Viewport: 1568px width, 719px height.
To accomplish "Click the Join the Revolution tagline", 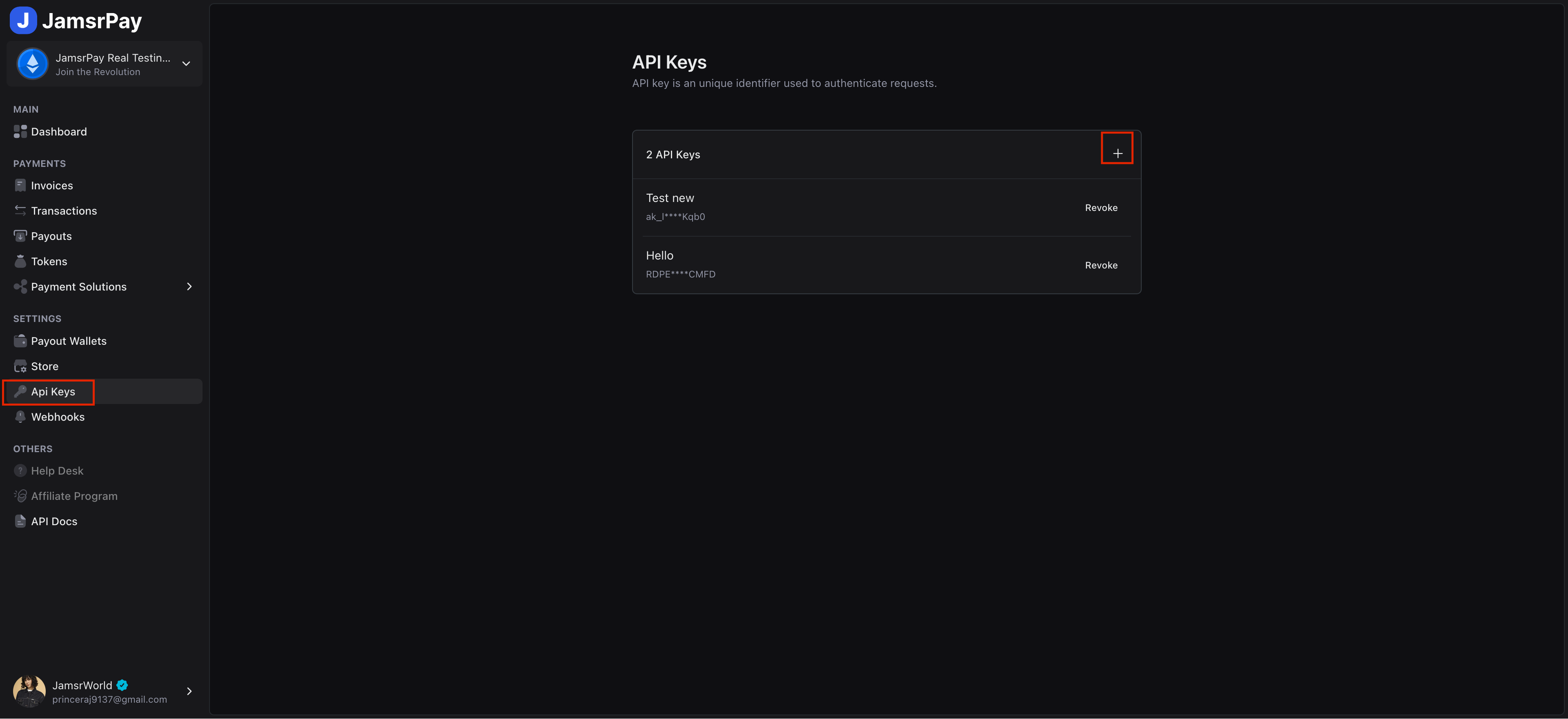I will pyautogui.click(x=98, y=72).
